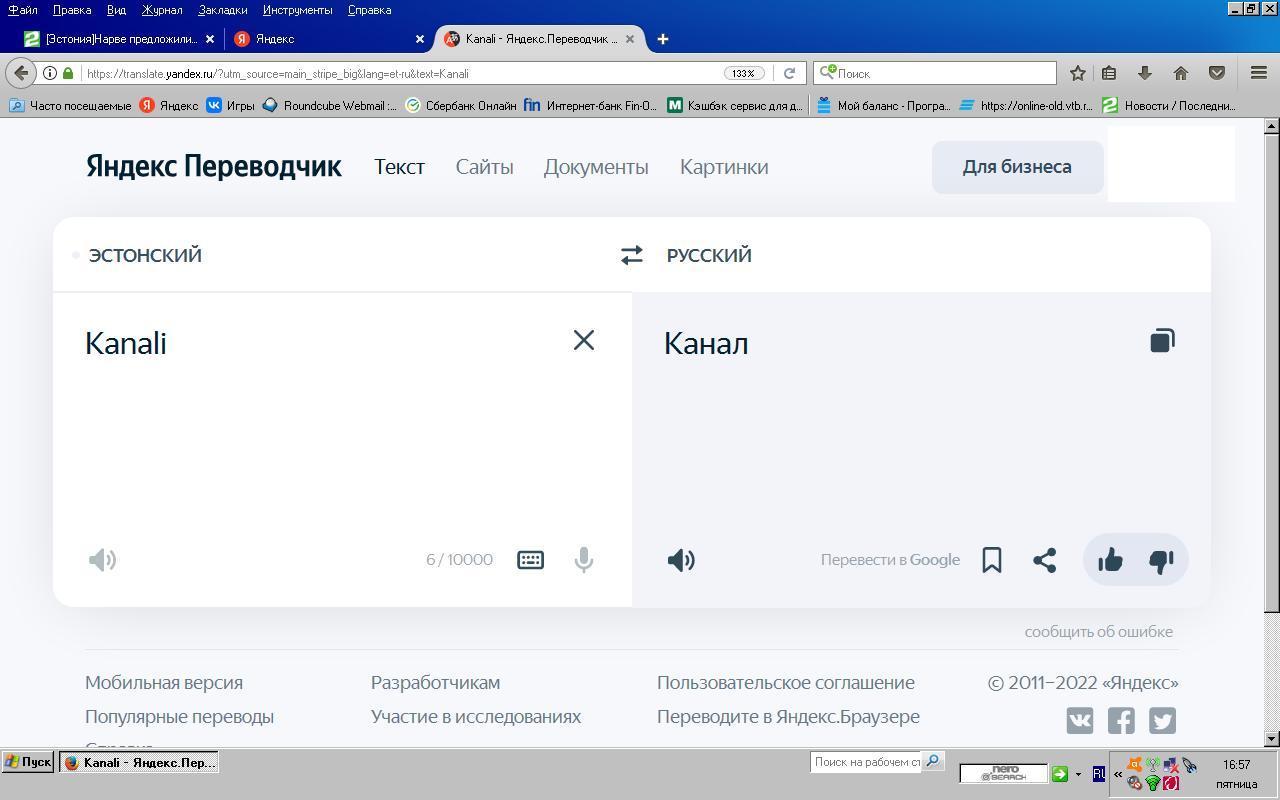Open Сбербанк Онлайн bookmark
The image size is (1280, 800).
pos(460,105)
